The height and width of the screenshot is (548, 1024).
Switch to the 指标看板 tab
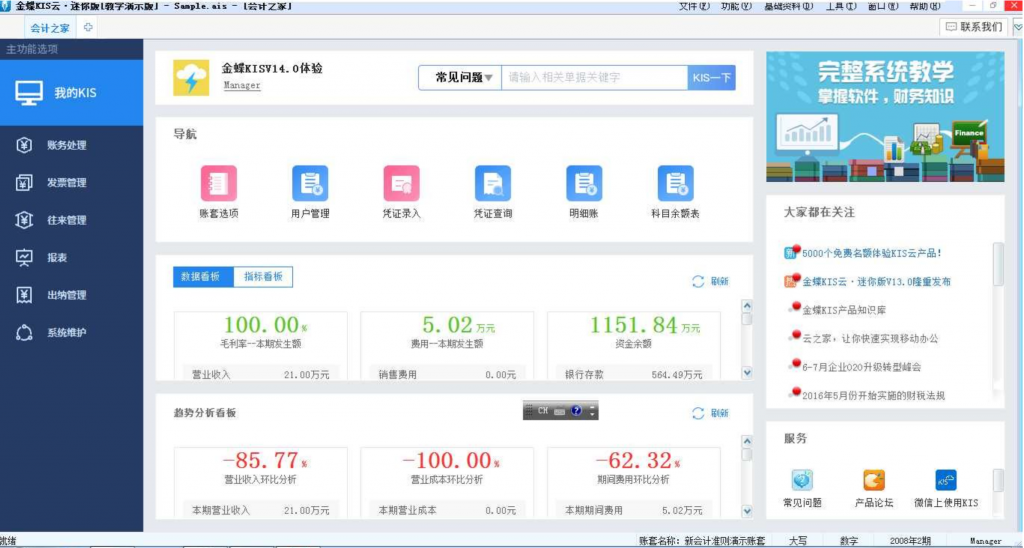pyautogui.click(x=263, y=277)
